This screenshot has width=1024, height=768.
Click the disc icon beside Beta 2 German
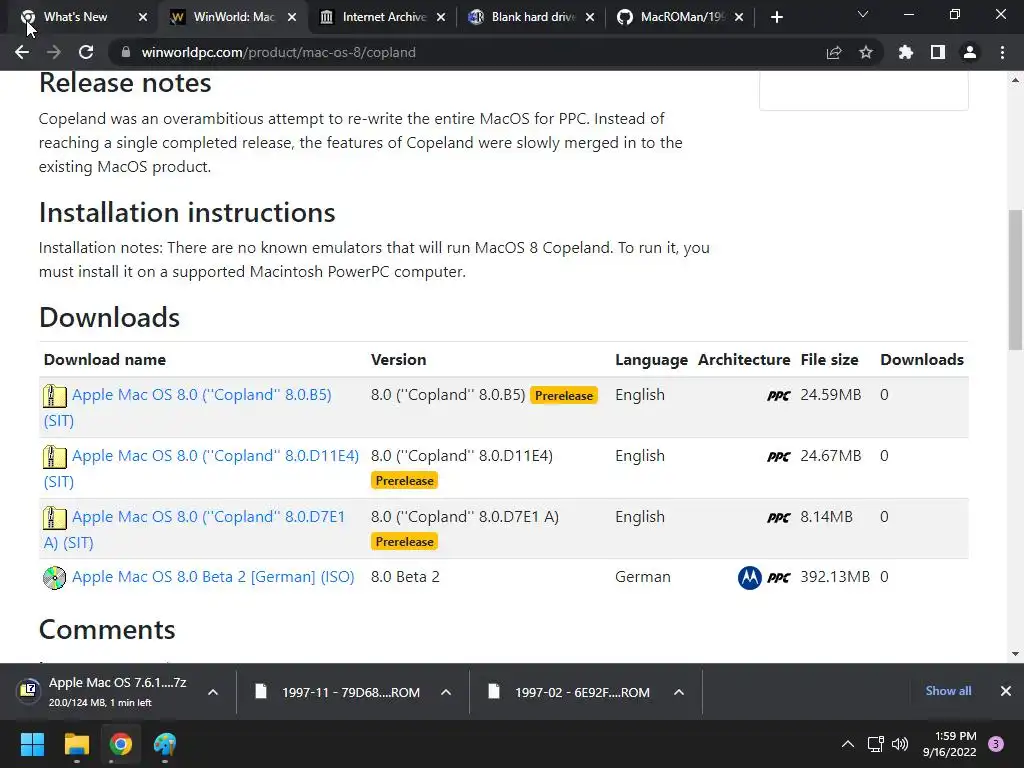click(x=54, y=577)
